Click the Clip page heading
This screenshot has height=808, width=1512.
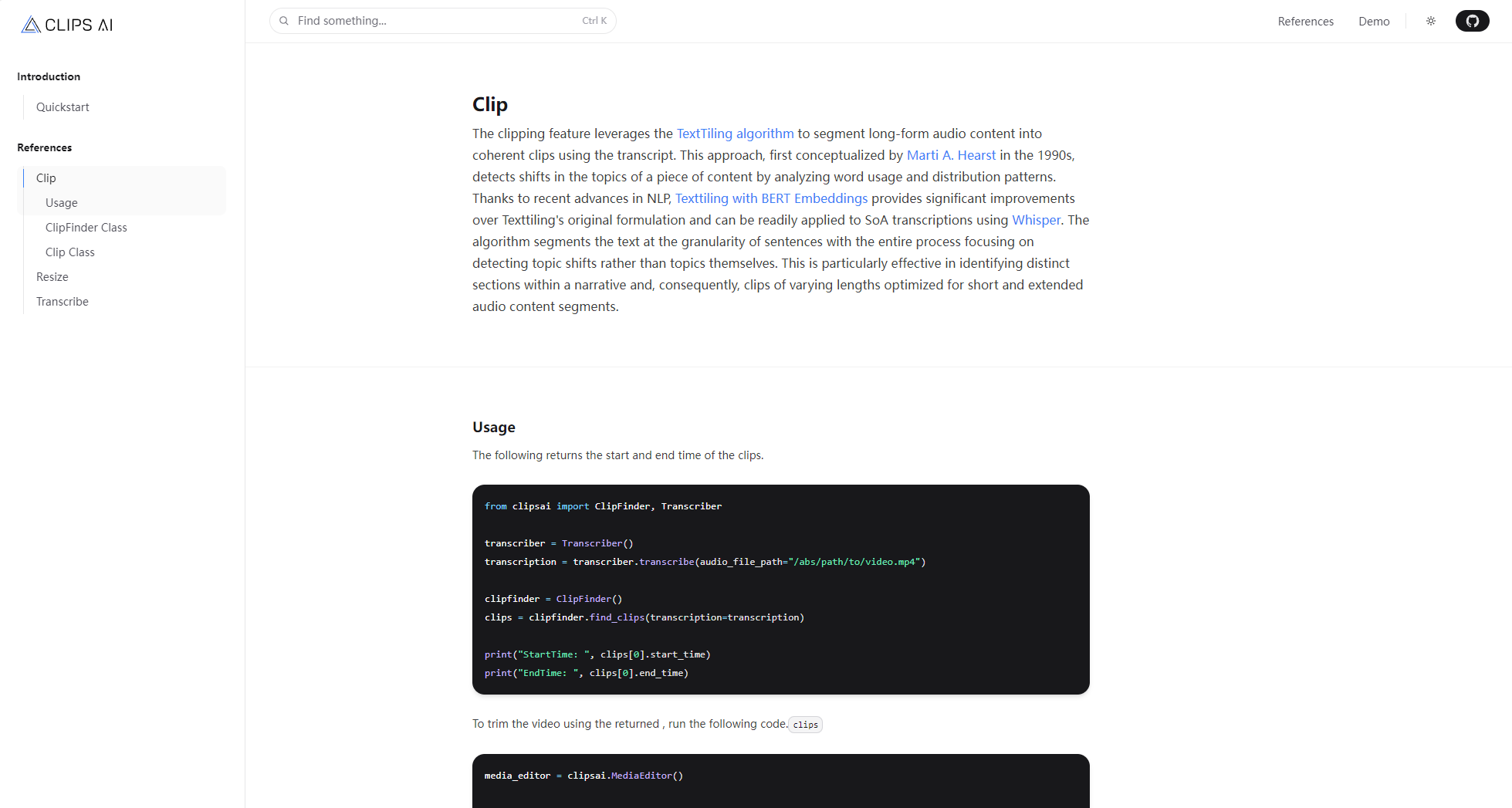click(490, 104)
